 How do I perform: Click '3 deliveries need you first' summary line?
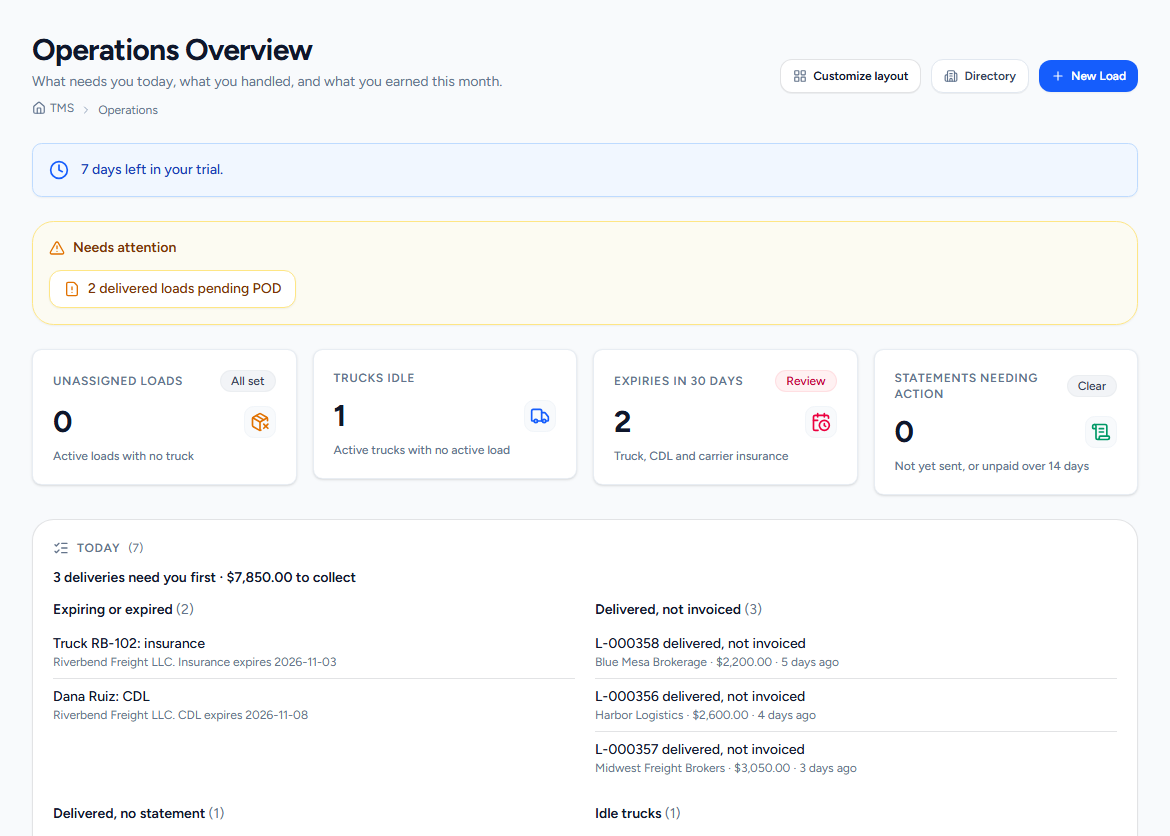click(204, 577)
